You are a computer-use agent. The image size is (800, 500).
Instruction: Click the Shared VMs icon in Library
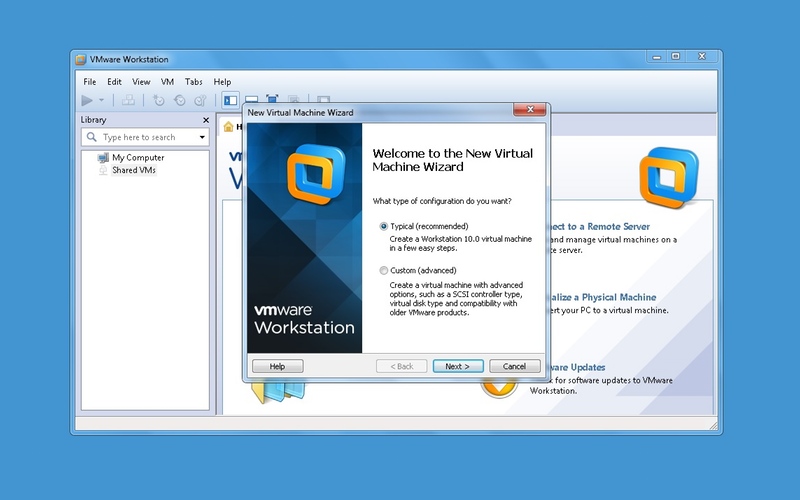[x=103, y=170]
